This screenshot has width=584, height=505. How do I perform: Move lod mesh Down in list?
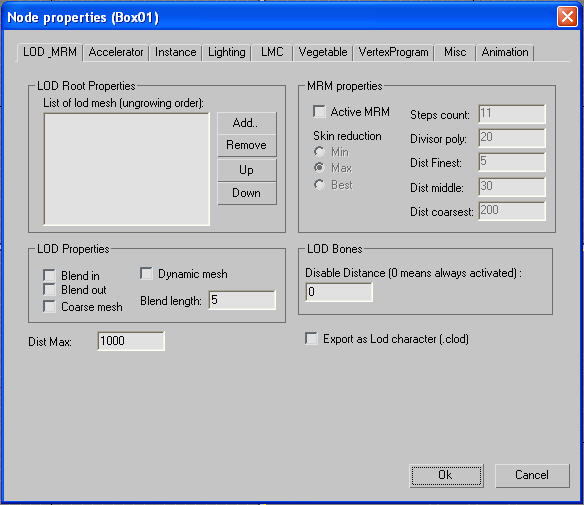point(247,193)
